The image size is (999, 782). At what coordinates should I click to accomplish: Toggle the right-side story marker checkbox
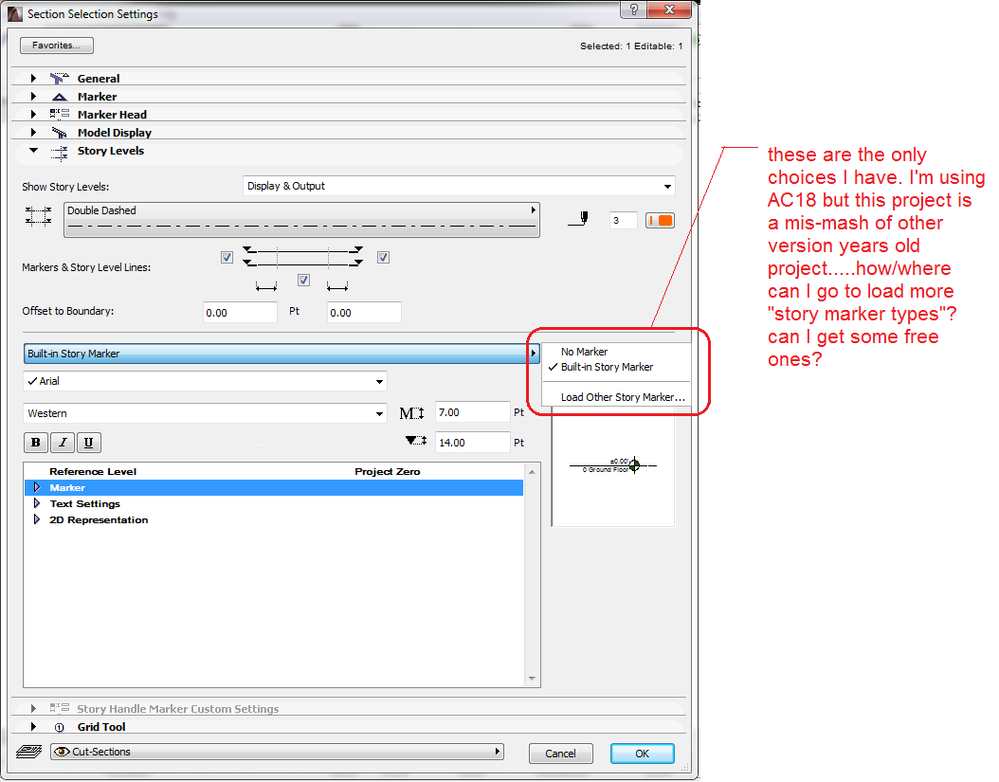coord(383,257)
